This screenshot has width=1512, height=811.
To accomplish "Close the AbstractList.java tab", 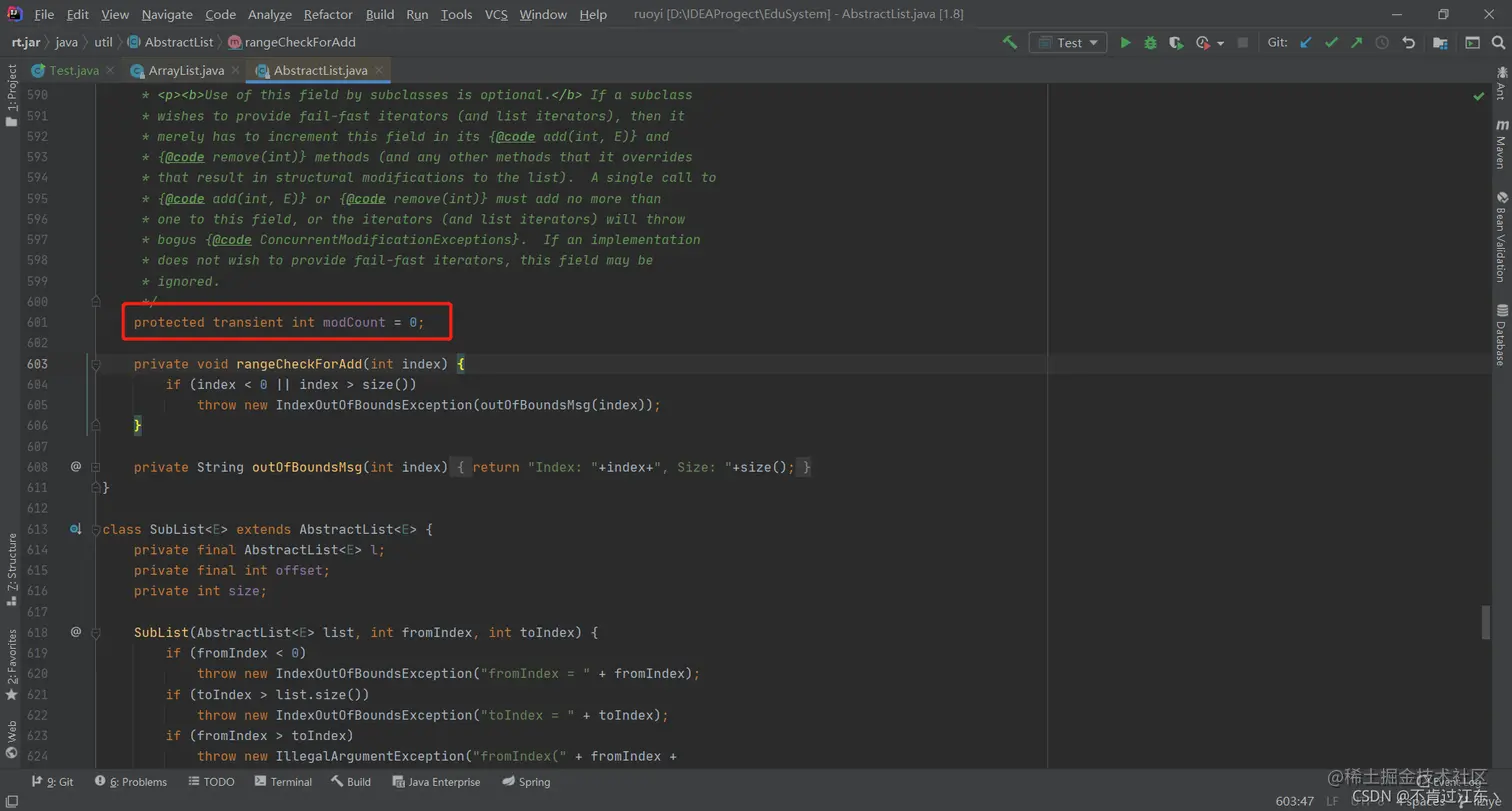I will (x=377, y=71).
